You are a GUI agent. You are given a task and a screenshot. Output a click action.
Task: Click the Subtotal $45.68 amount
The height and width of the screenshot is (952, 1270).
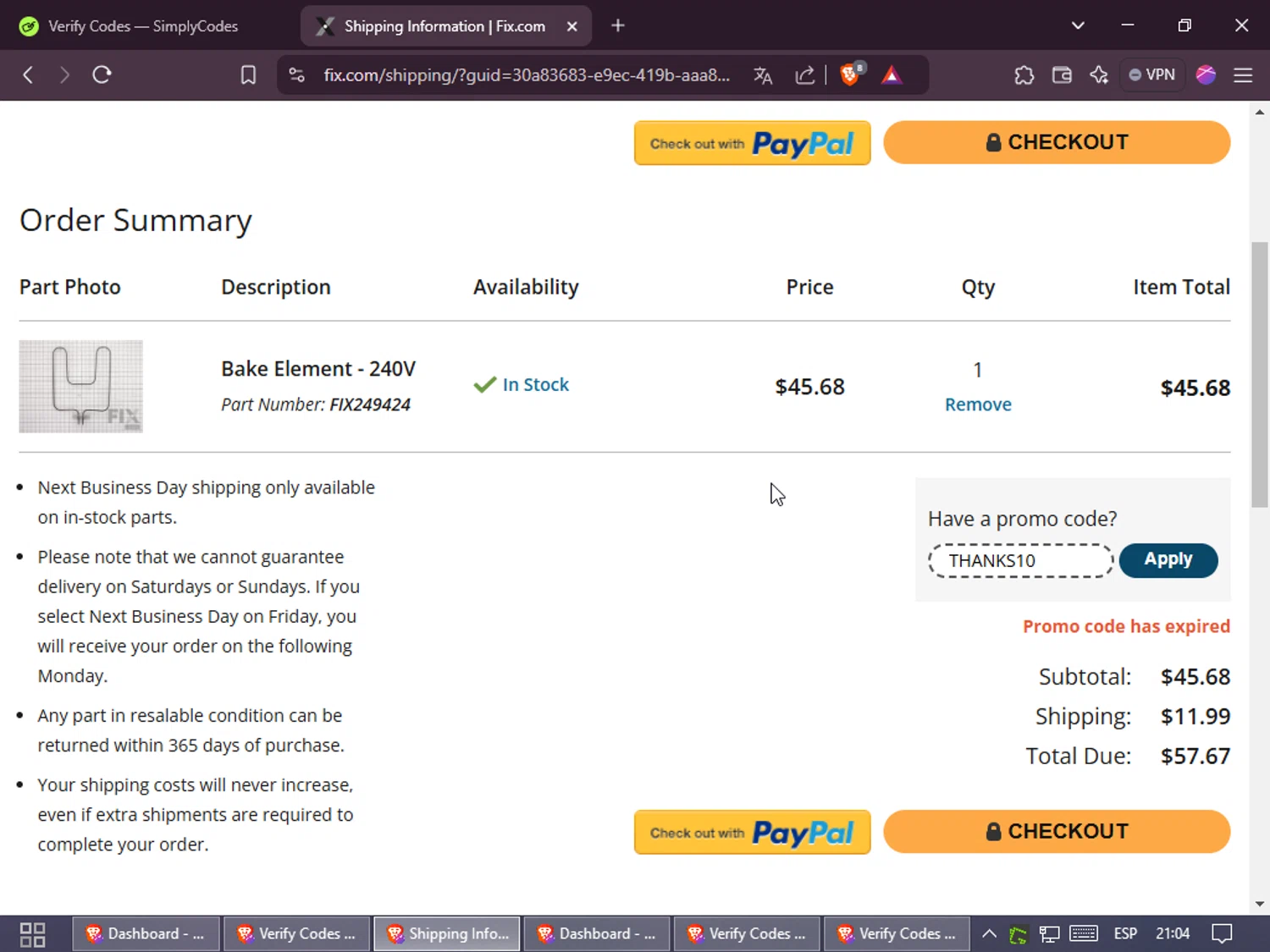tap(1195, 677)
